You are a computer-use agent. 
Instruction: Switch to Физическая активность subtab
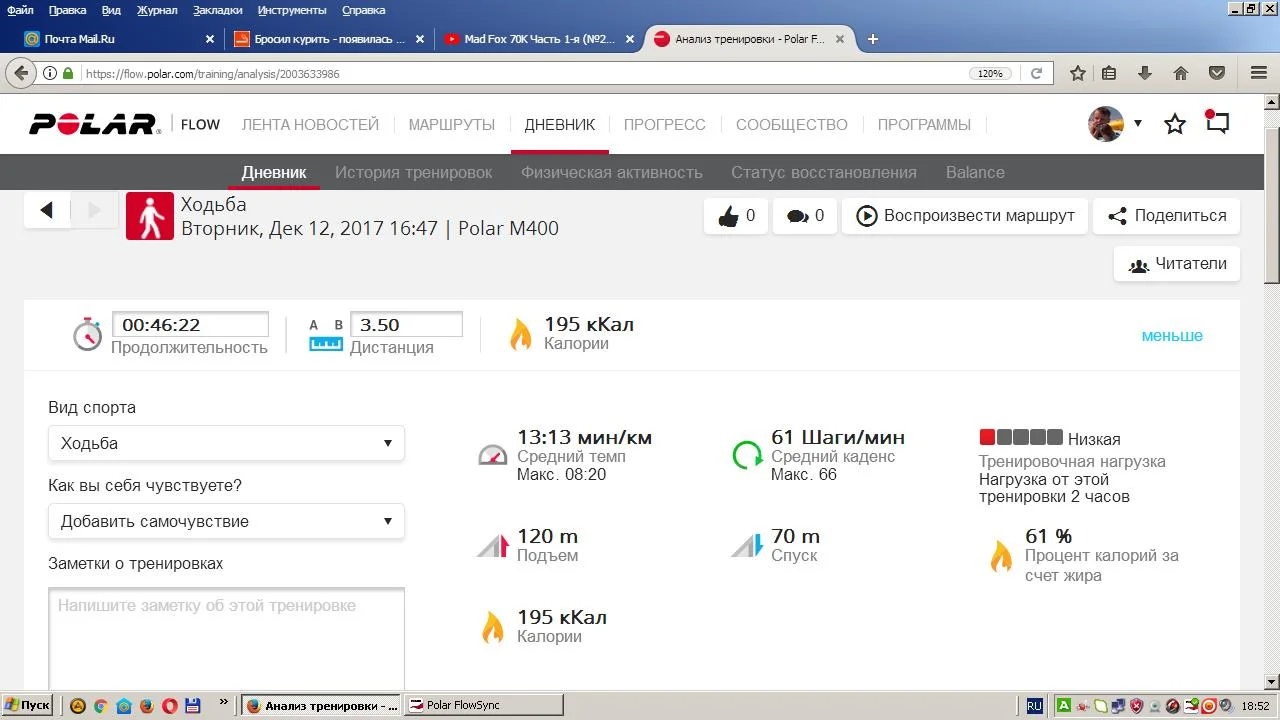pos(612,172)
